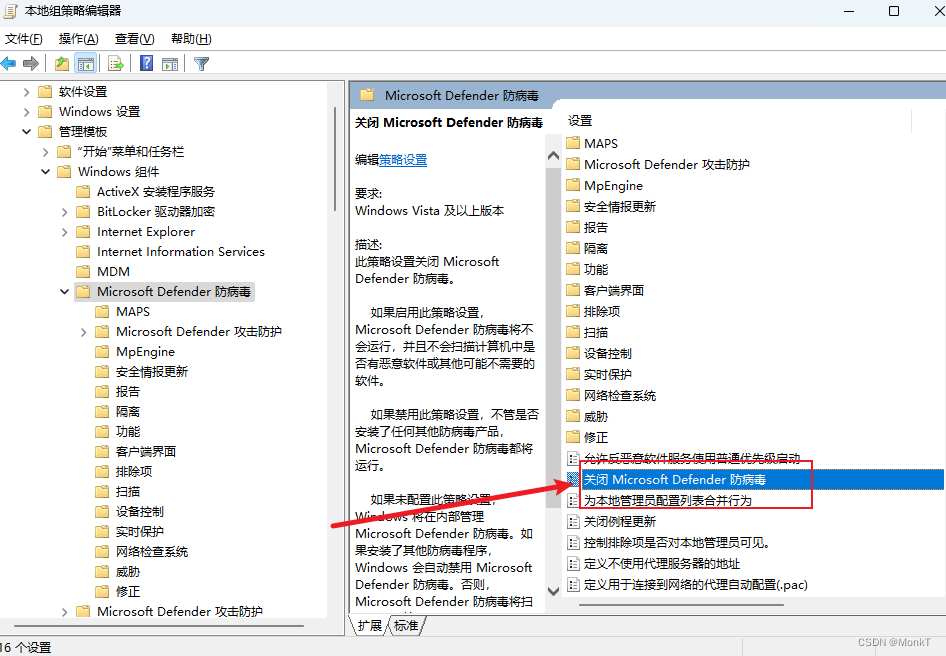Expand the Internet Explorer tree node
946x656 pixels.
click(65, 232)
